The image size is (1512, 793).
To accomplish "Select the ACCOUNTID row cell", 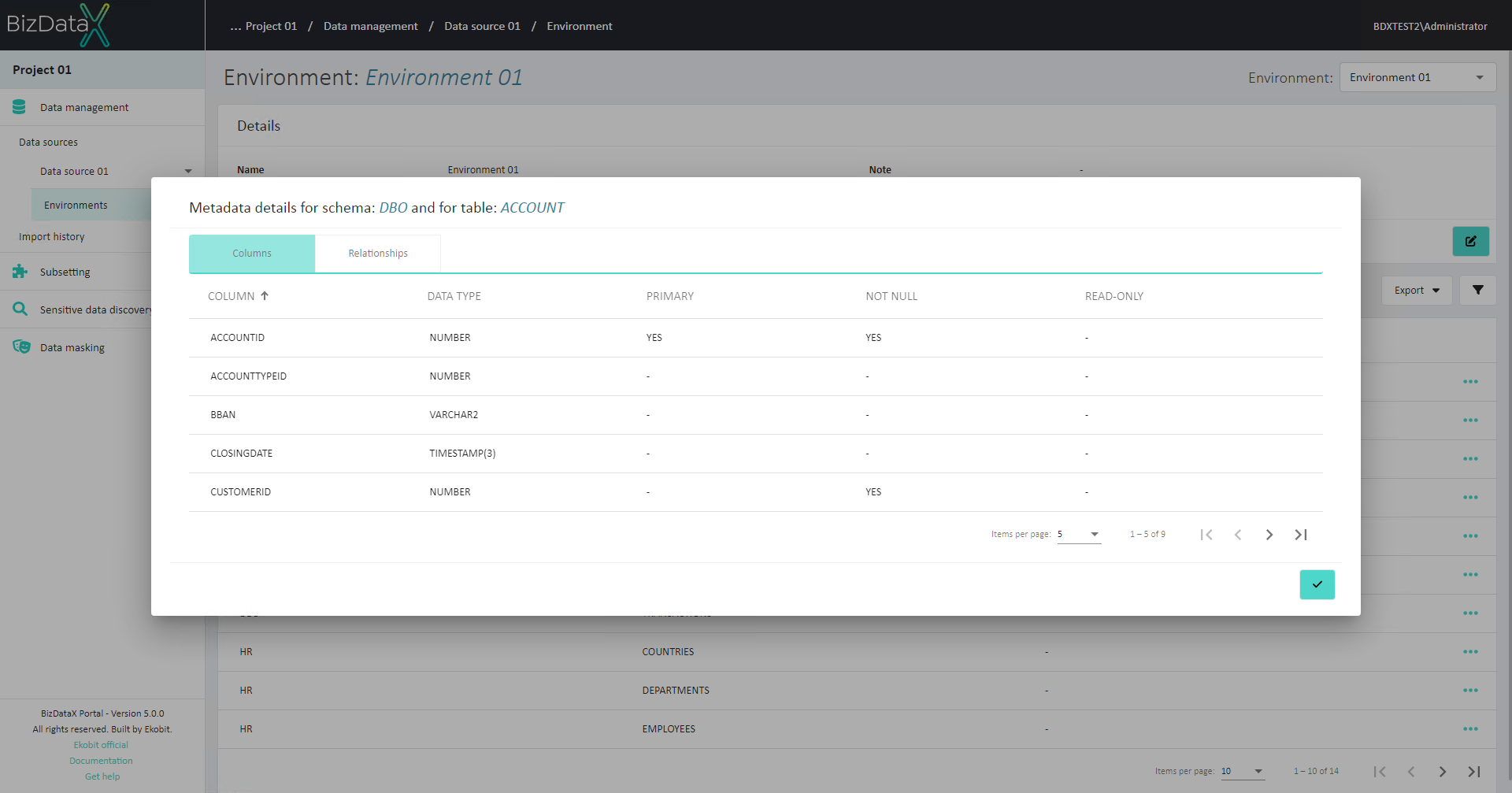I will click(238, 338).
